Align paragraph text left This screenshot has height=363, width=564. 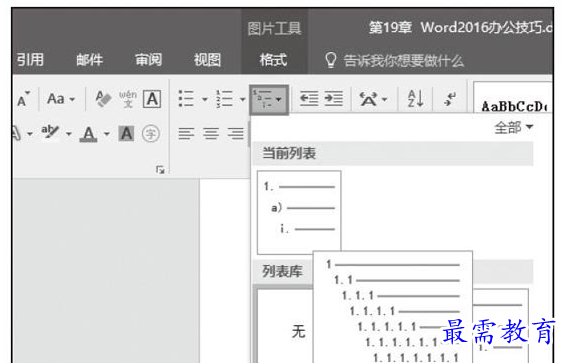pyautogui.click(x=186, y=134)
